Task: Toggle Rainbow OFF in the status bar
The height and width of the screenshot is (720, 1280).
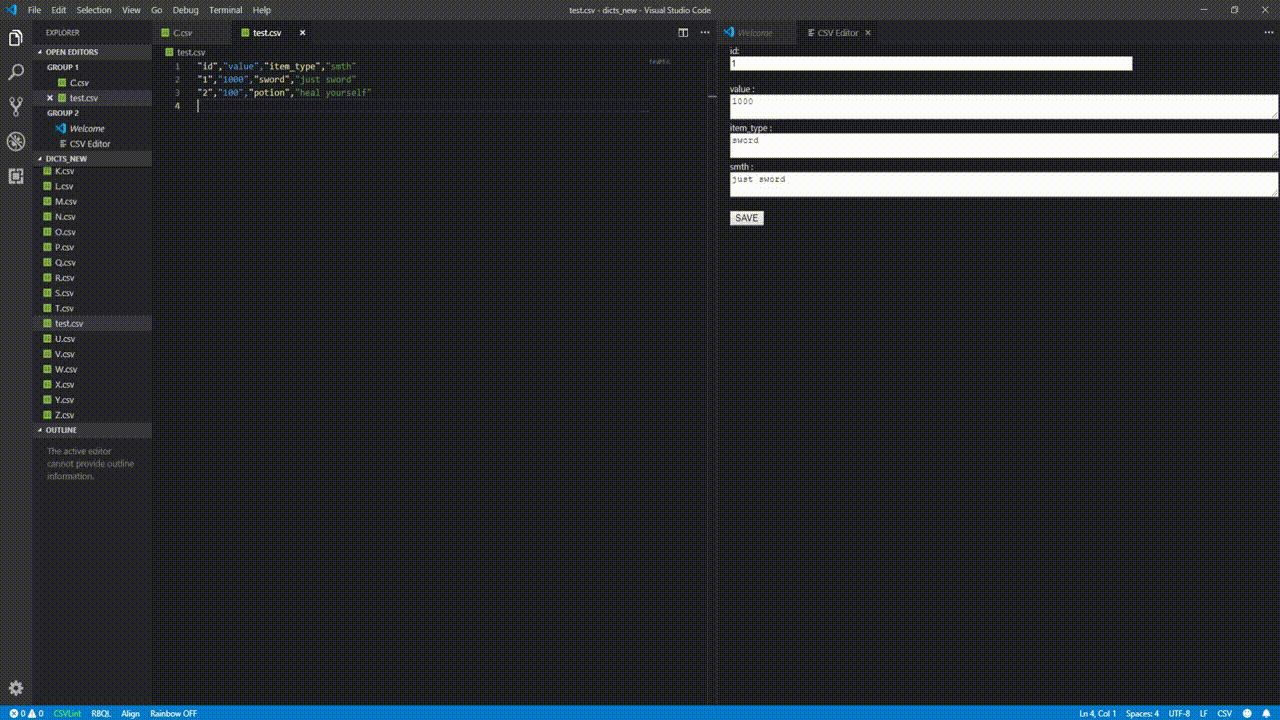Action: coord(172,713)
